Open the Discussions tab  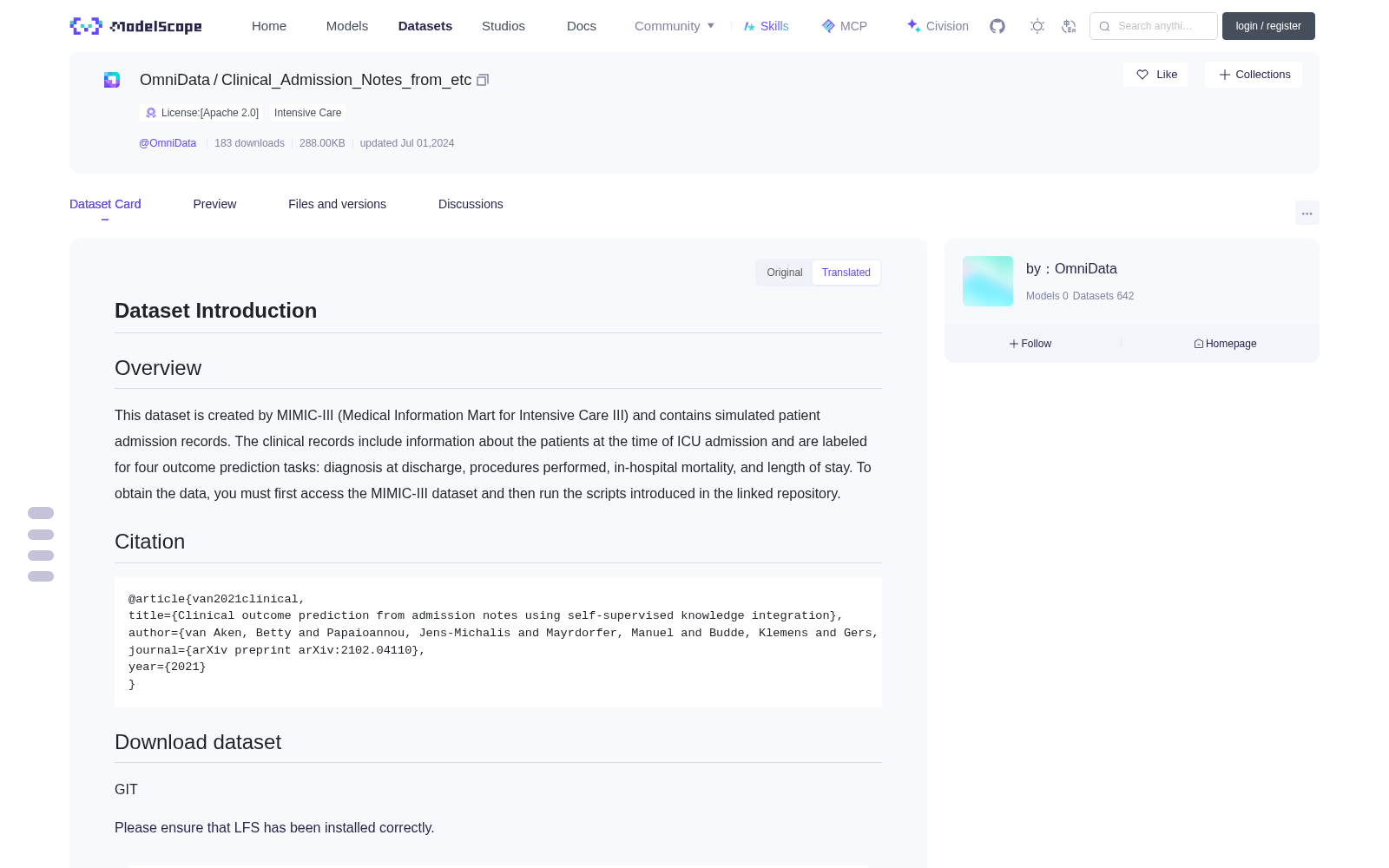pos(471,204)
